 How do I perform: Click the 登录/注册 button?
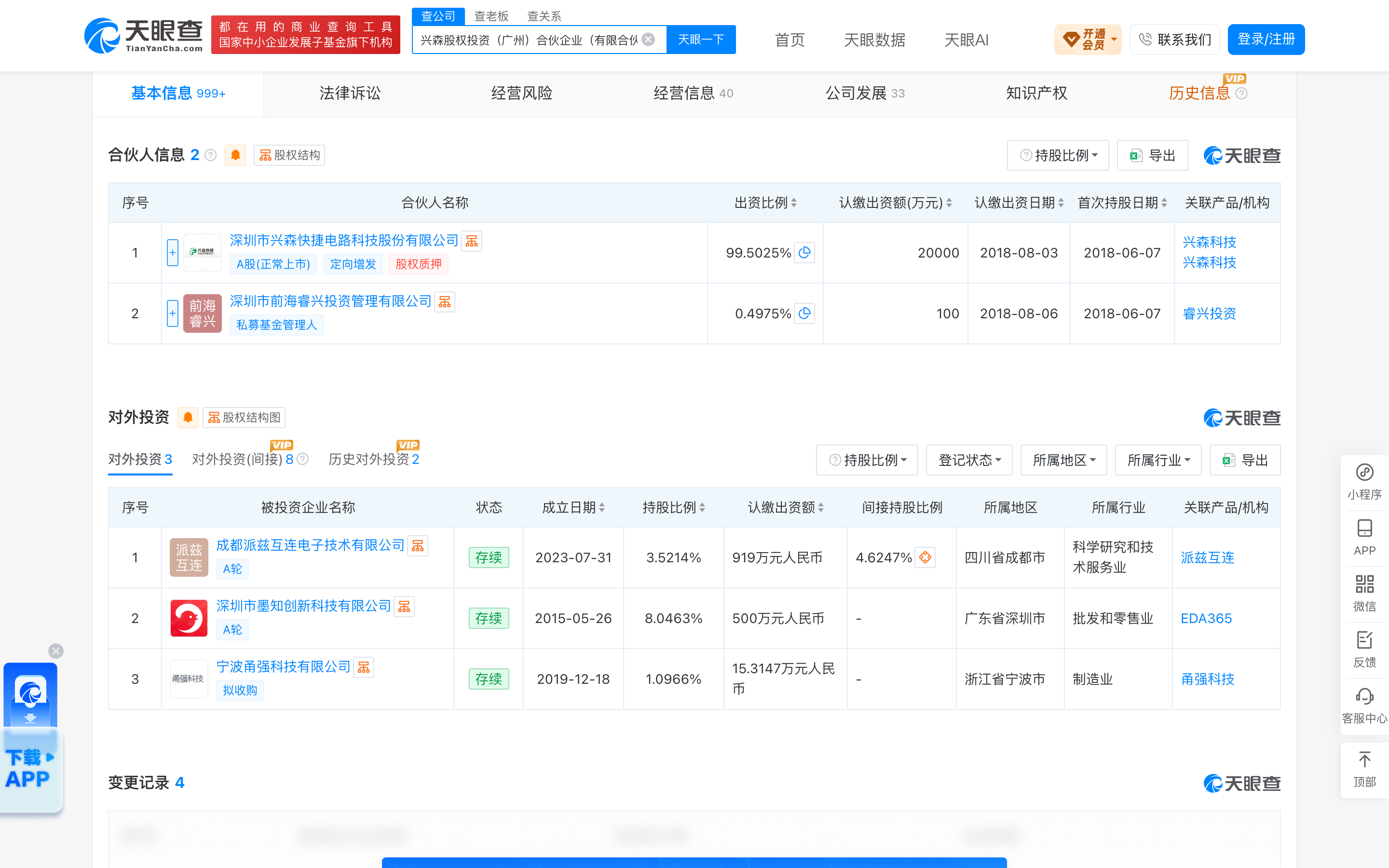coord(1266,40)
